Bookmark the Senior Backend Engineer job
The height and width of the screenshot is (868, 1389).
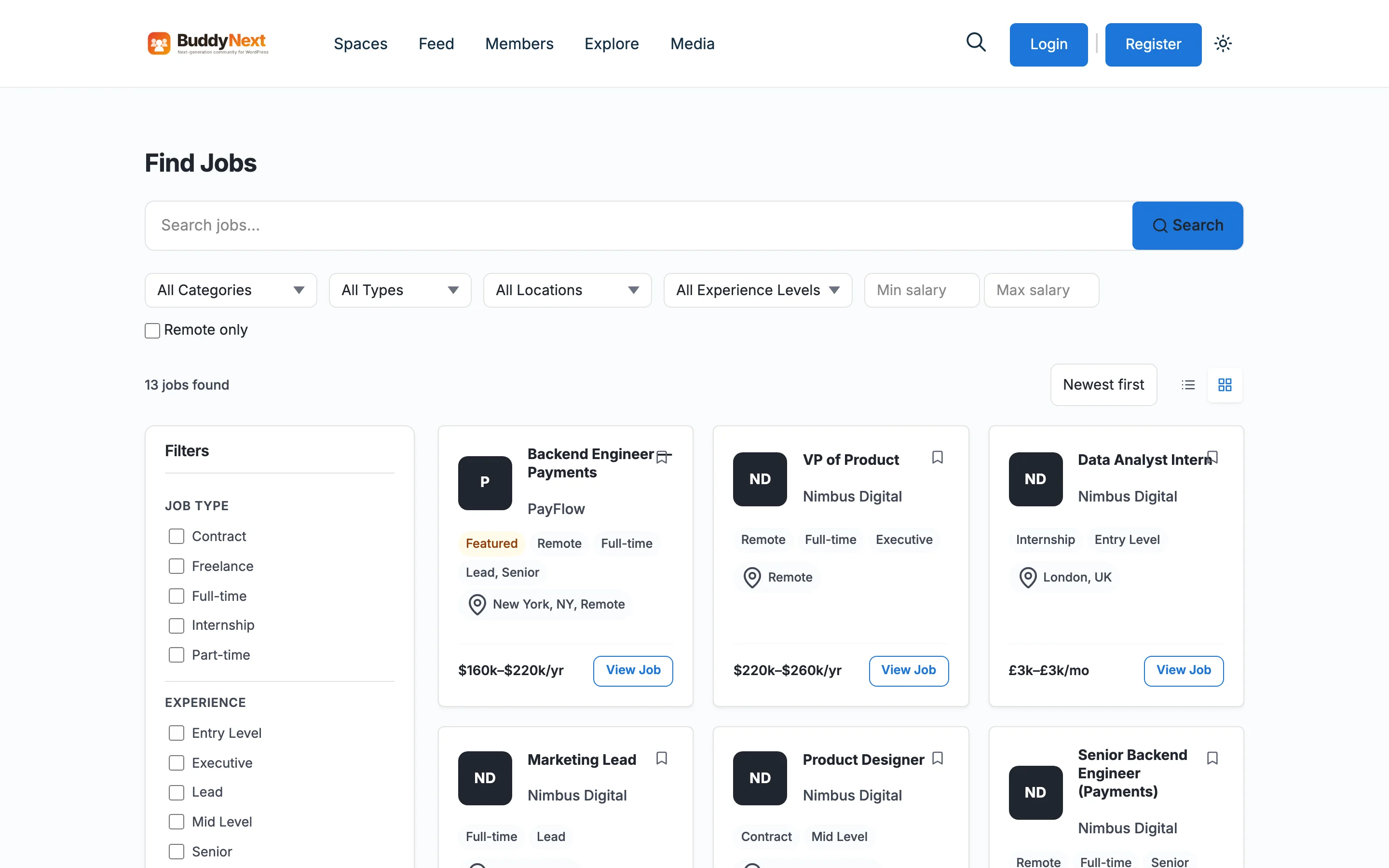point(1212,759)
